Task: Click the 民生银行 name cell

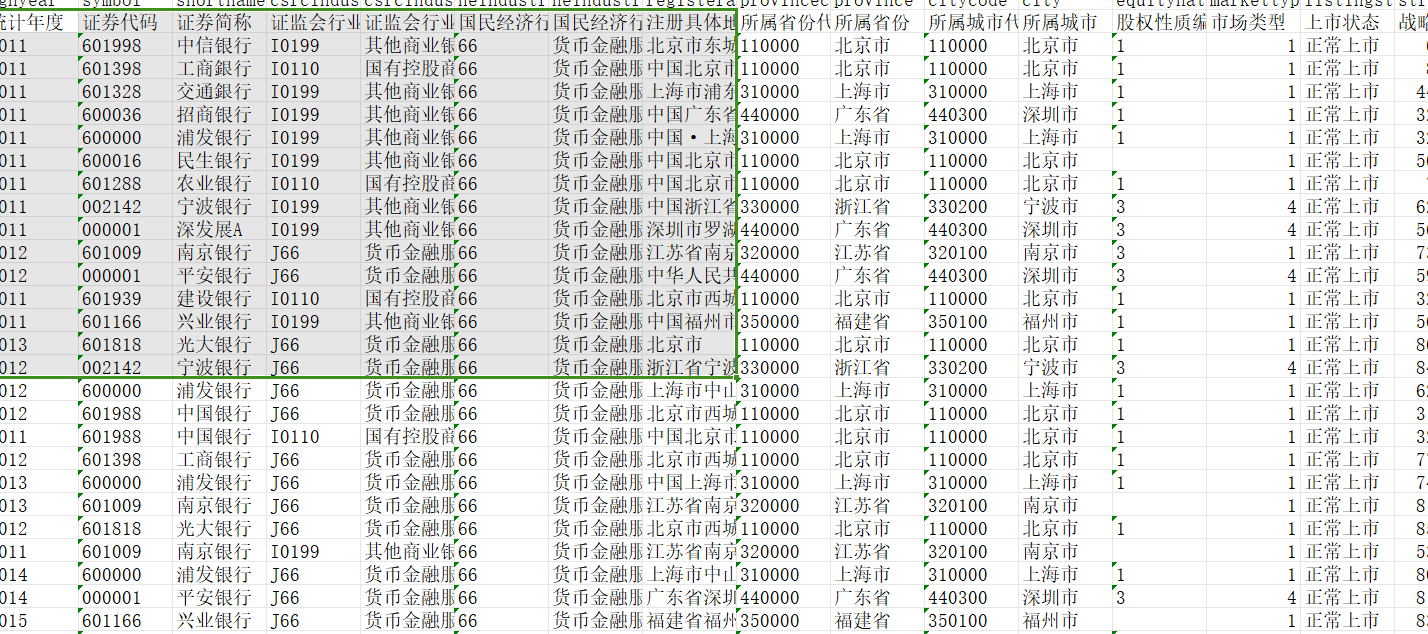Action: point(219,160)
